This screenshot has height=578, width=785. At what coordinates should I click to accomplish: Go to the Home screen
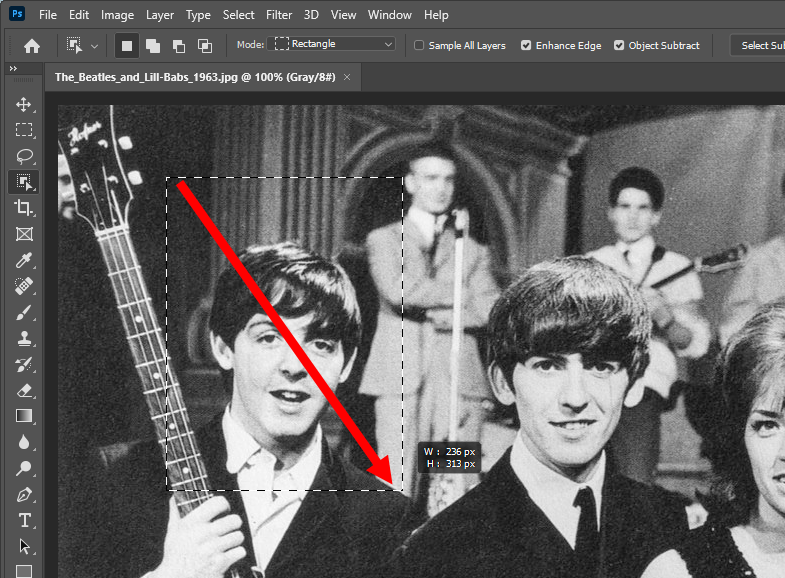coord(32,46)
